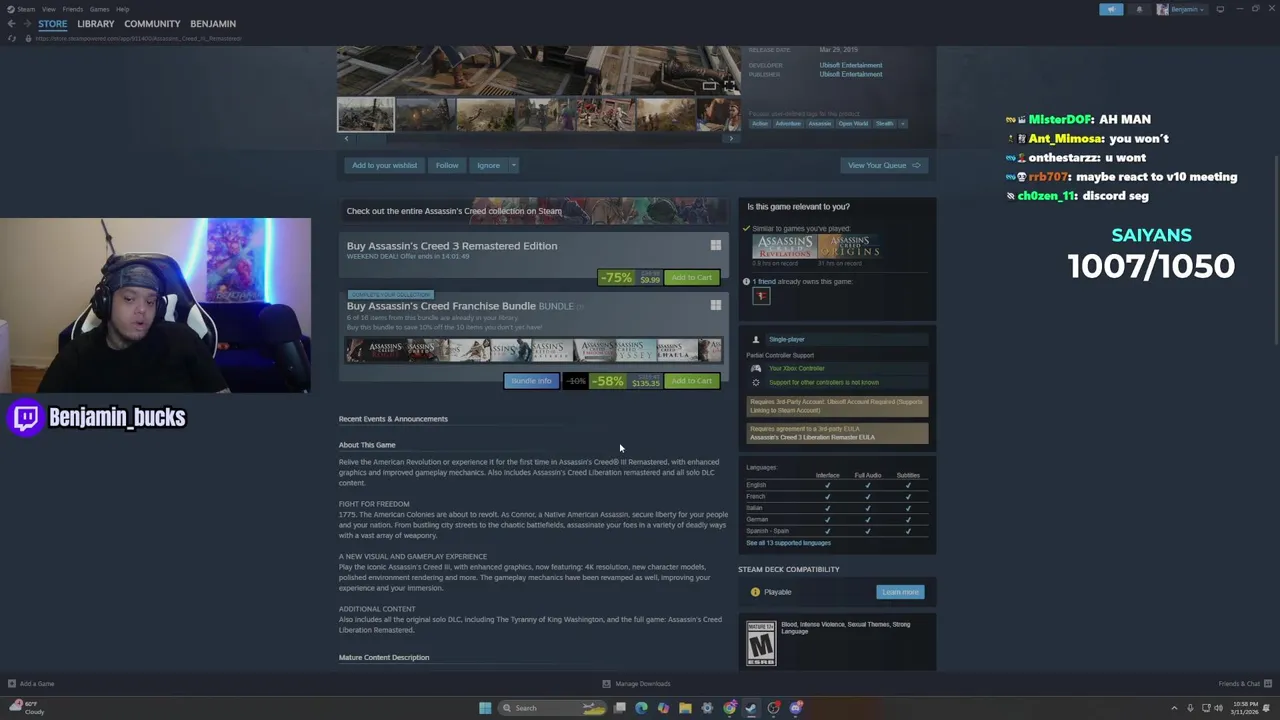Image resolution: width=1280 pixels, height=720 pixels.
Task: Switch to the LIBRARY tab
Action: 96,24
